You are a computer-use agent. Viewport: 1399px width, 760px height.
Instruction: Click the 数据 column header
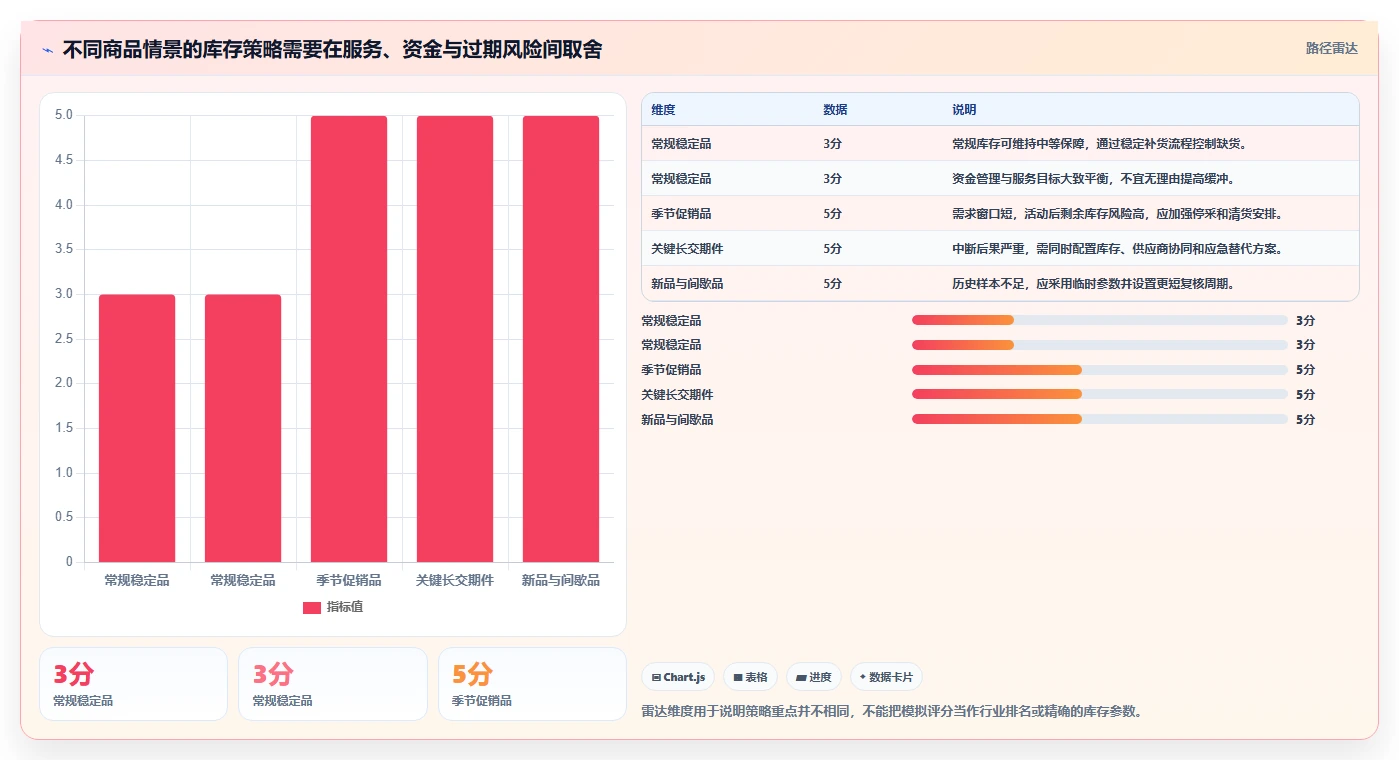click(x=835, y=110)
